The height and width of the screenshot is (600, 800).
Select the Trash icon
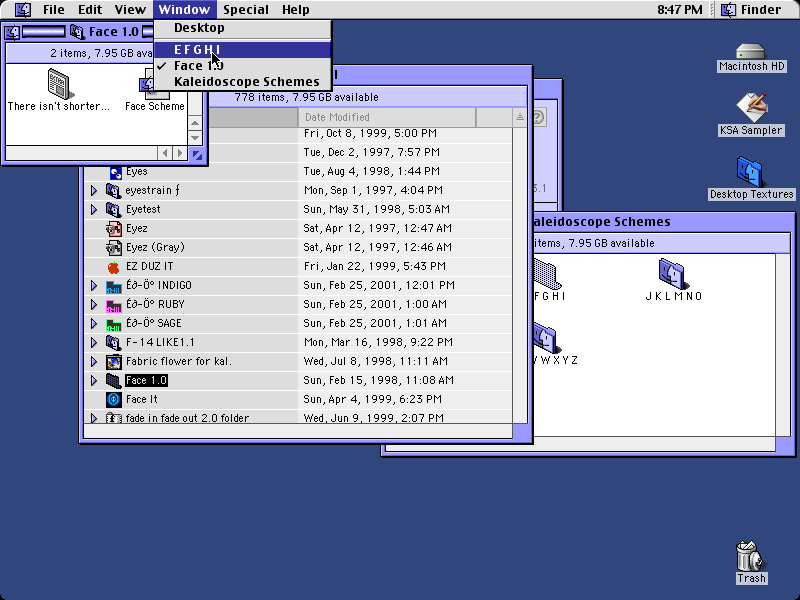point(750,556)
